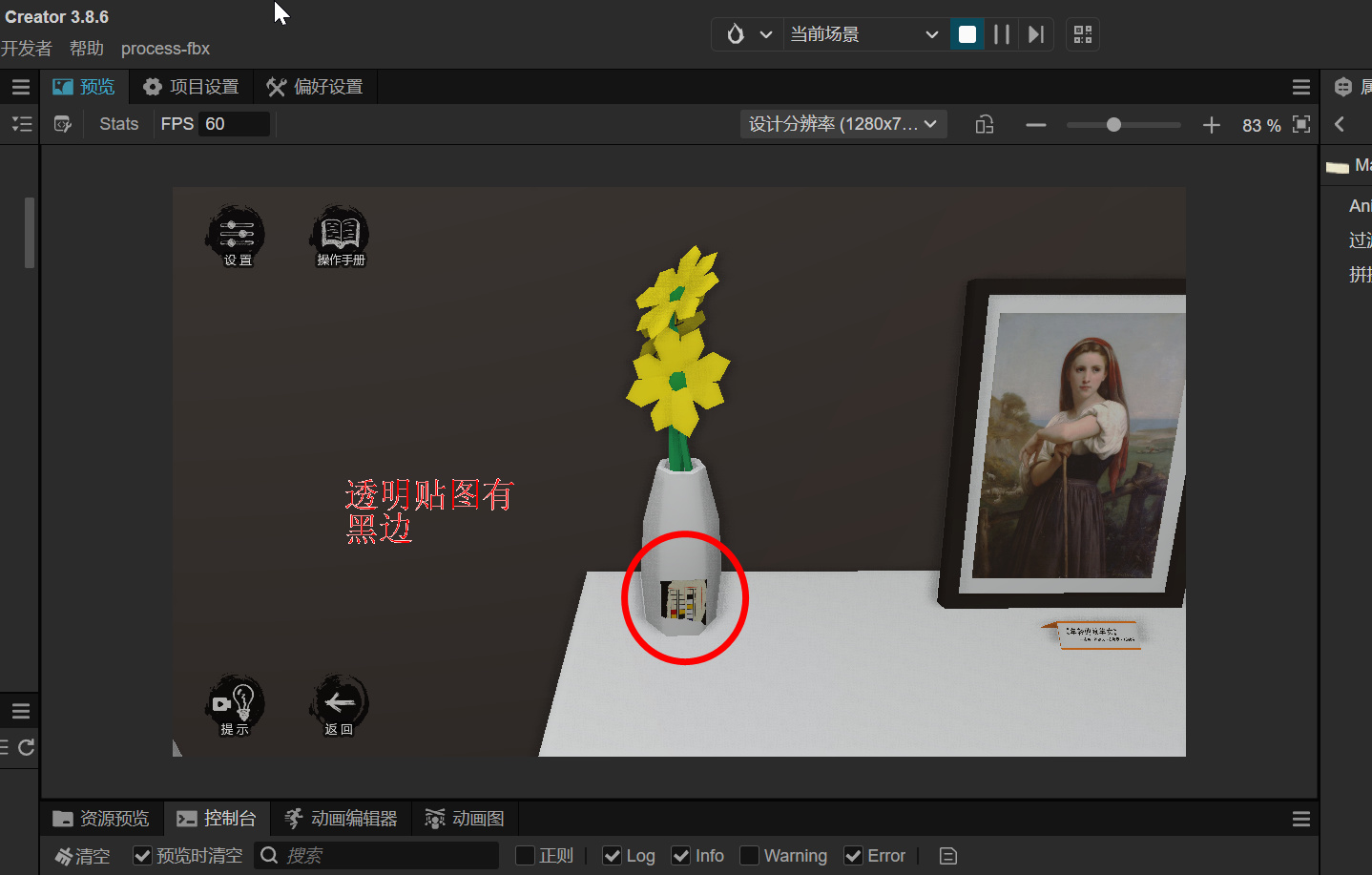Open the in-game 操作手册 manual
This screenshot has width=1372, height=875.
(341, 237)
